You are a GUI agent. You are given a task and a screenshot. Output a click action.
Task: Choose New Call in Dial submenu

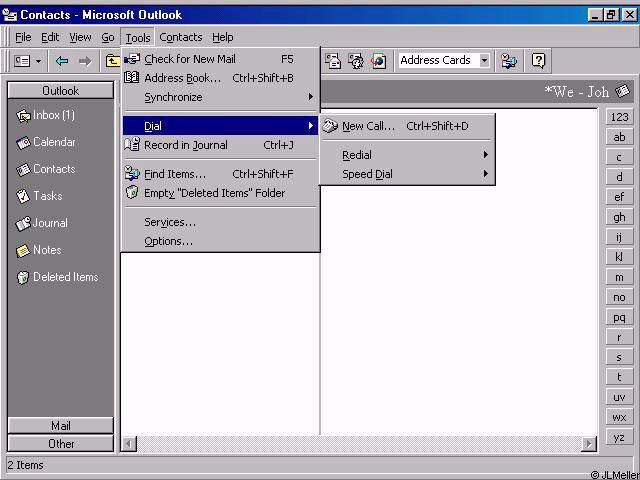(407, 126)
